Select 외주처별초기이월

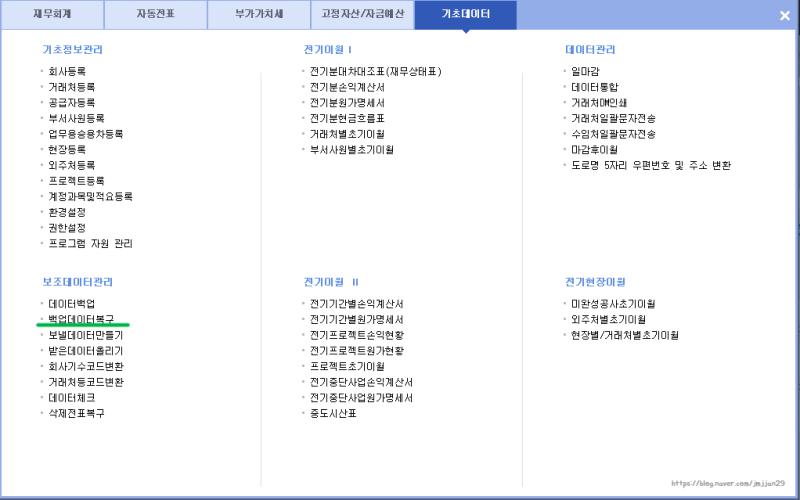[x=609, y=319]
